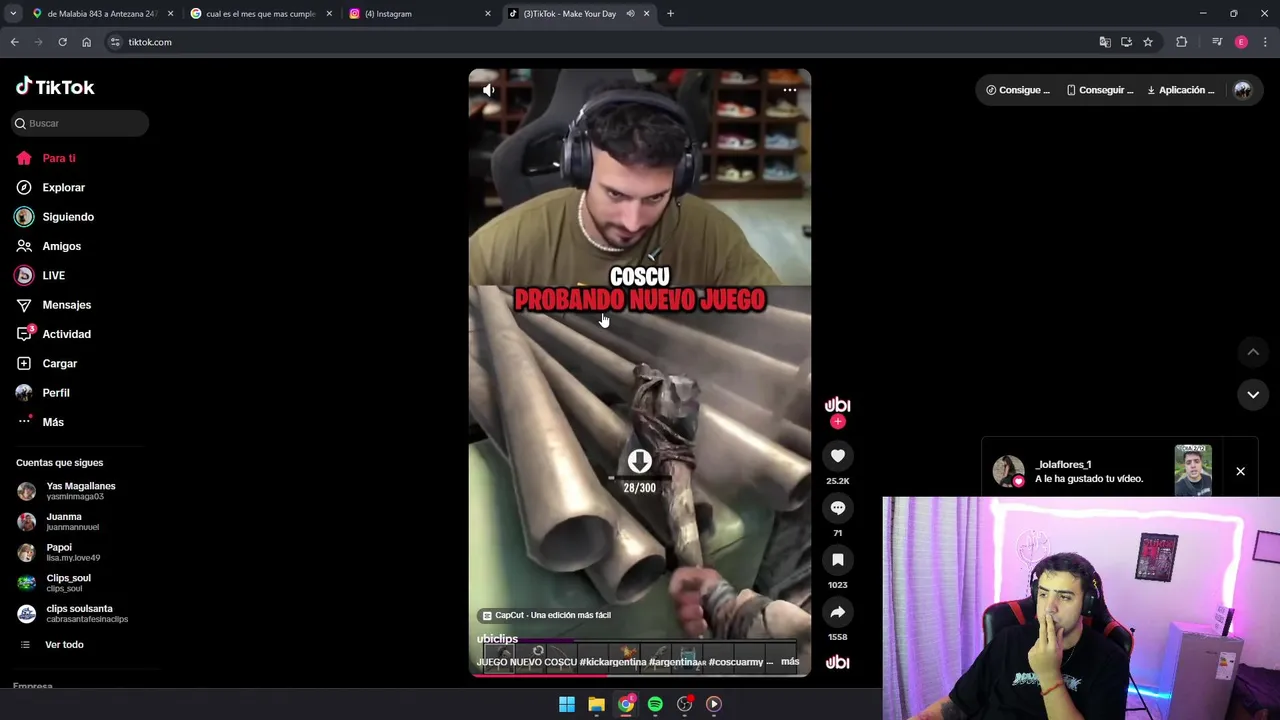Go to previous video
Screen dimensions: 1280x720
click(1252, 352)
